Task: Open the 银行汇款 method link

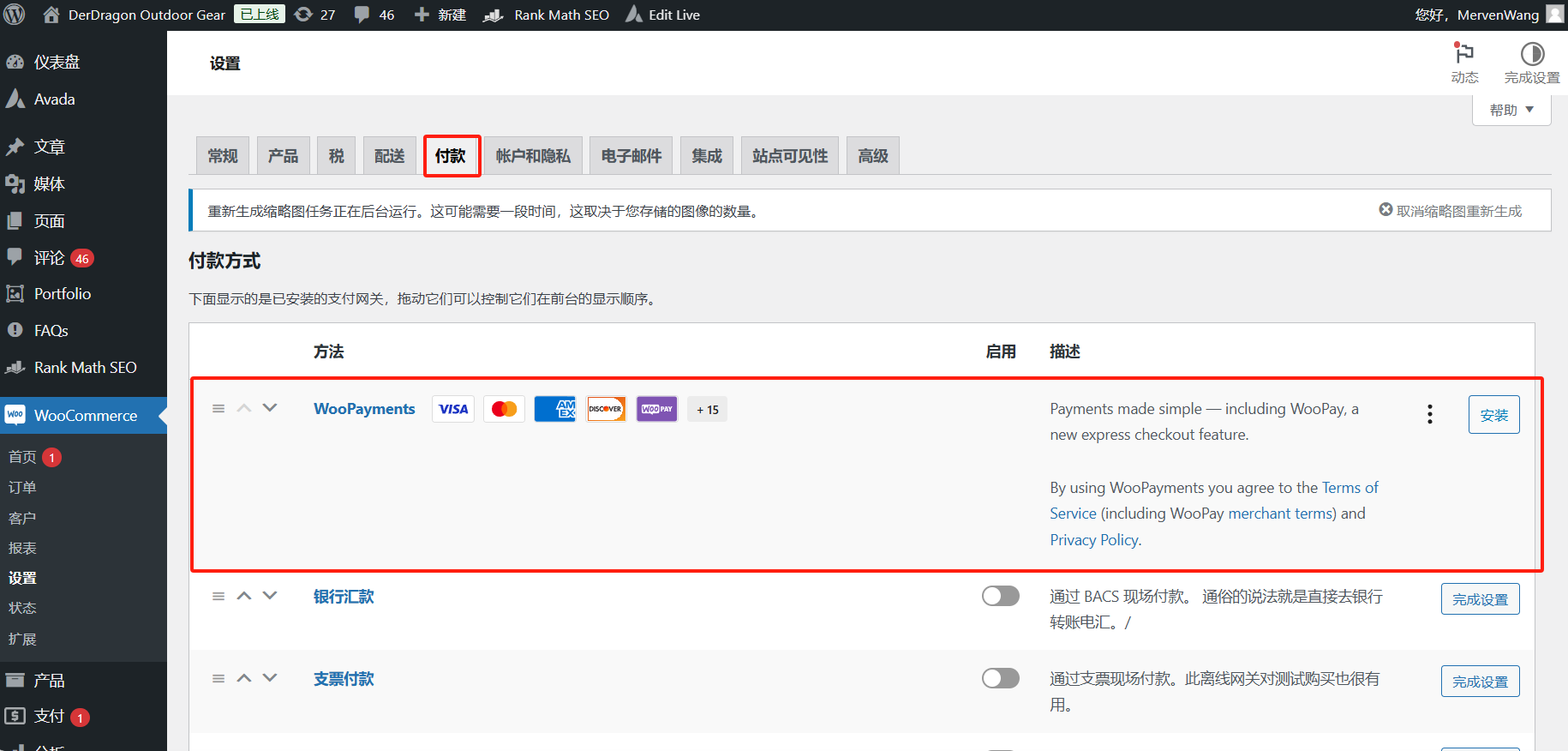Action: [344, 596]
